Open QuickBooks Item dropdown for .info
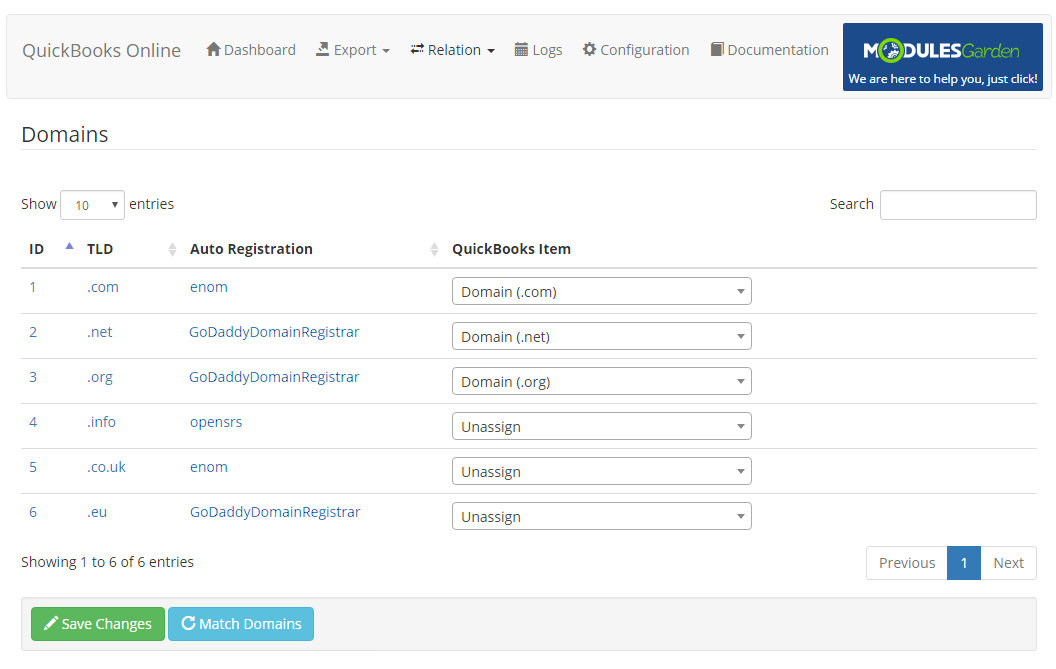This screenshot has width=1056, height=669. pos(601,426)
